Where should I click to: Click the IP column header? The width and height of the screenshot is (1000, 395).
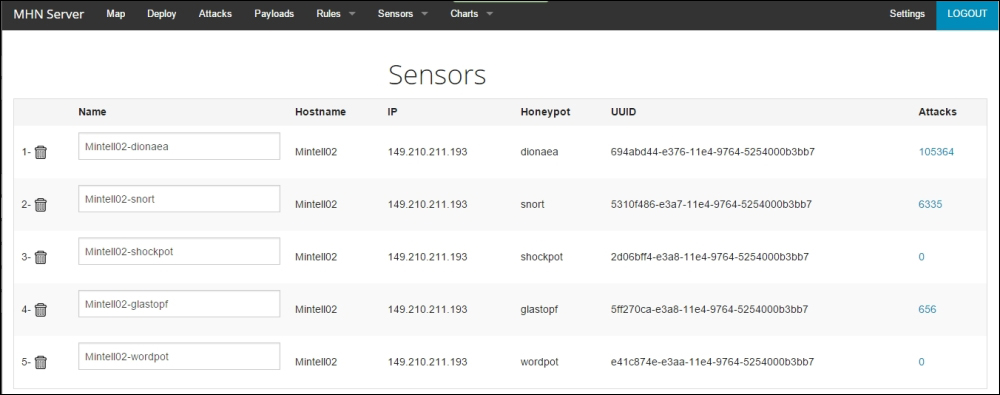392,112
